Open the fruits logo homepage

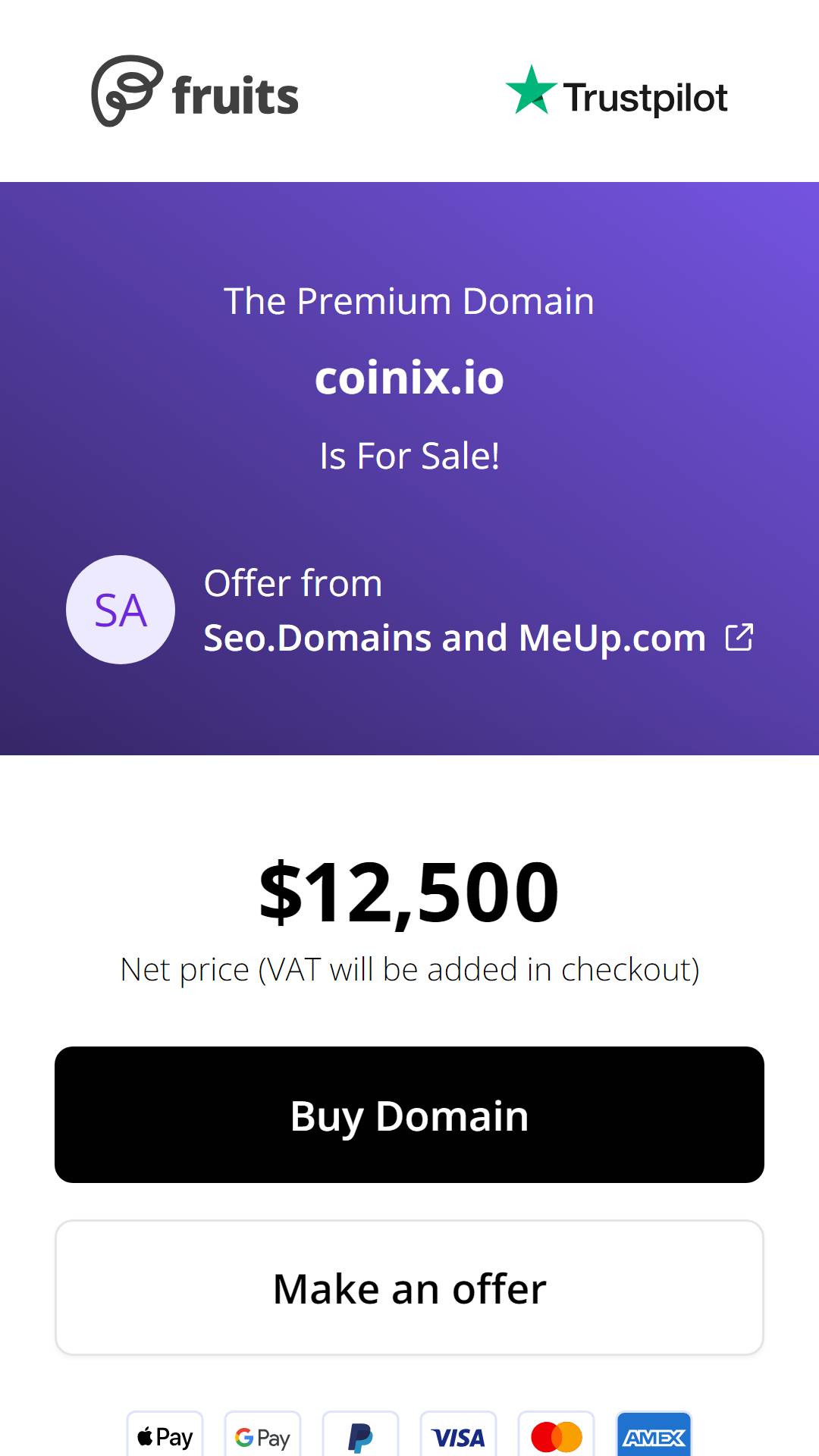click(x=195, y=92)
